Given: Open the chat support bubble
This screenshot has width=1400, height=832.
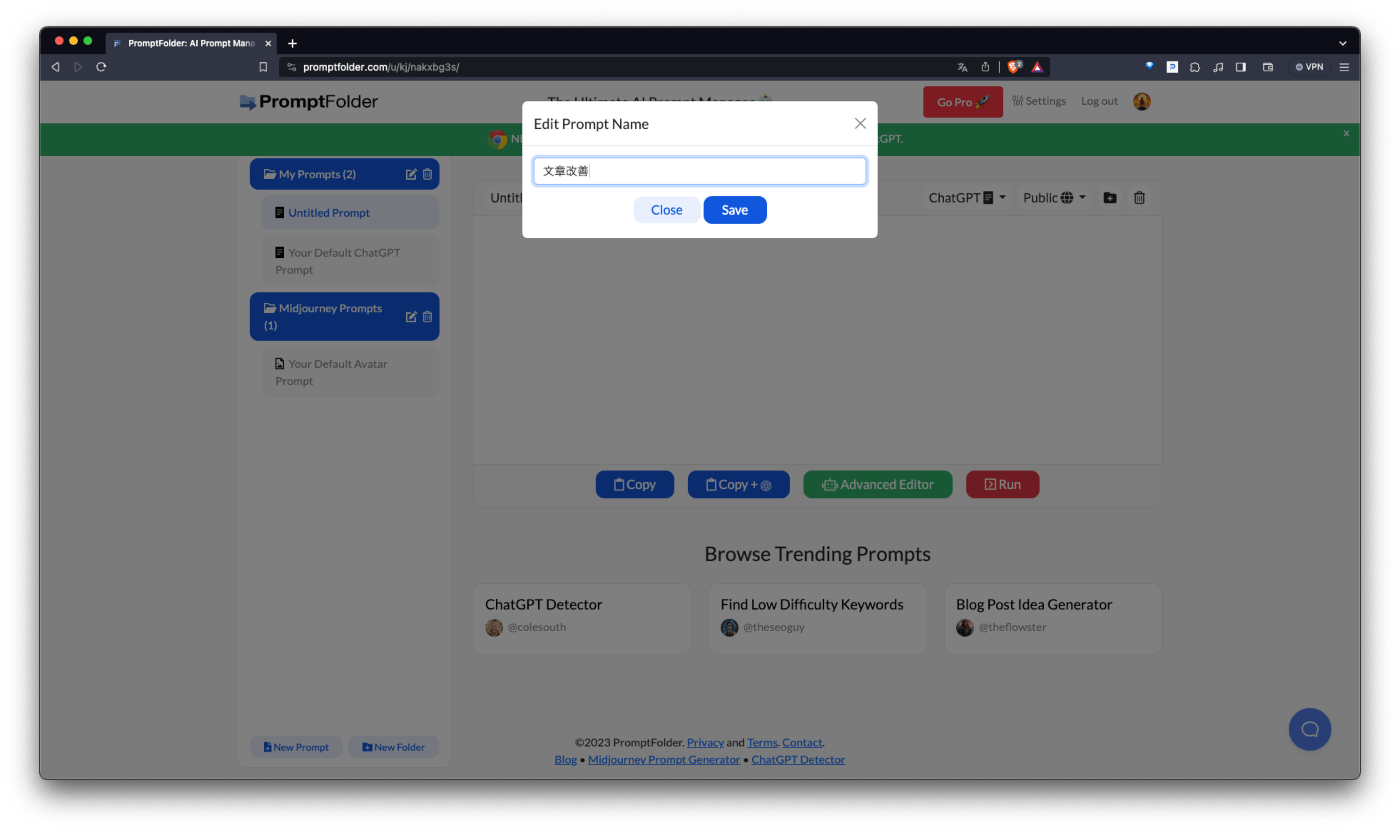Looking at the screenshot, I should click(1310, 729).
